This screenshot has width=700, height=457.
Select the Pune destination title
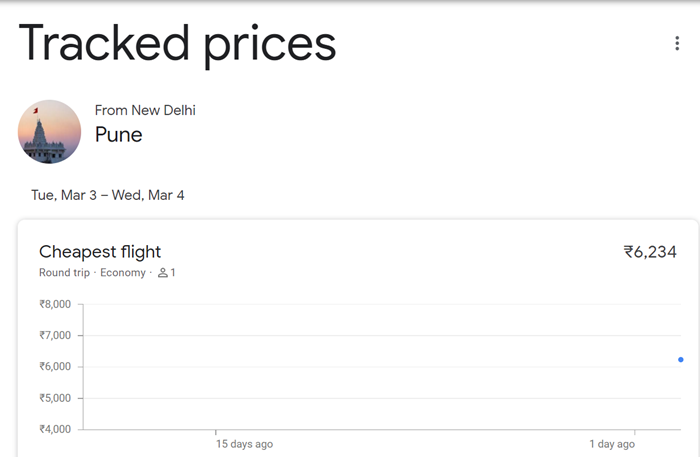[118, 134]
